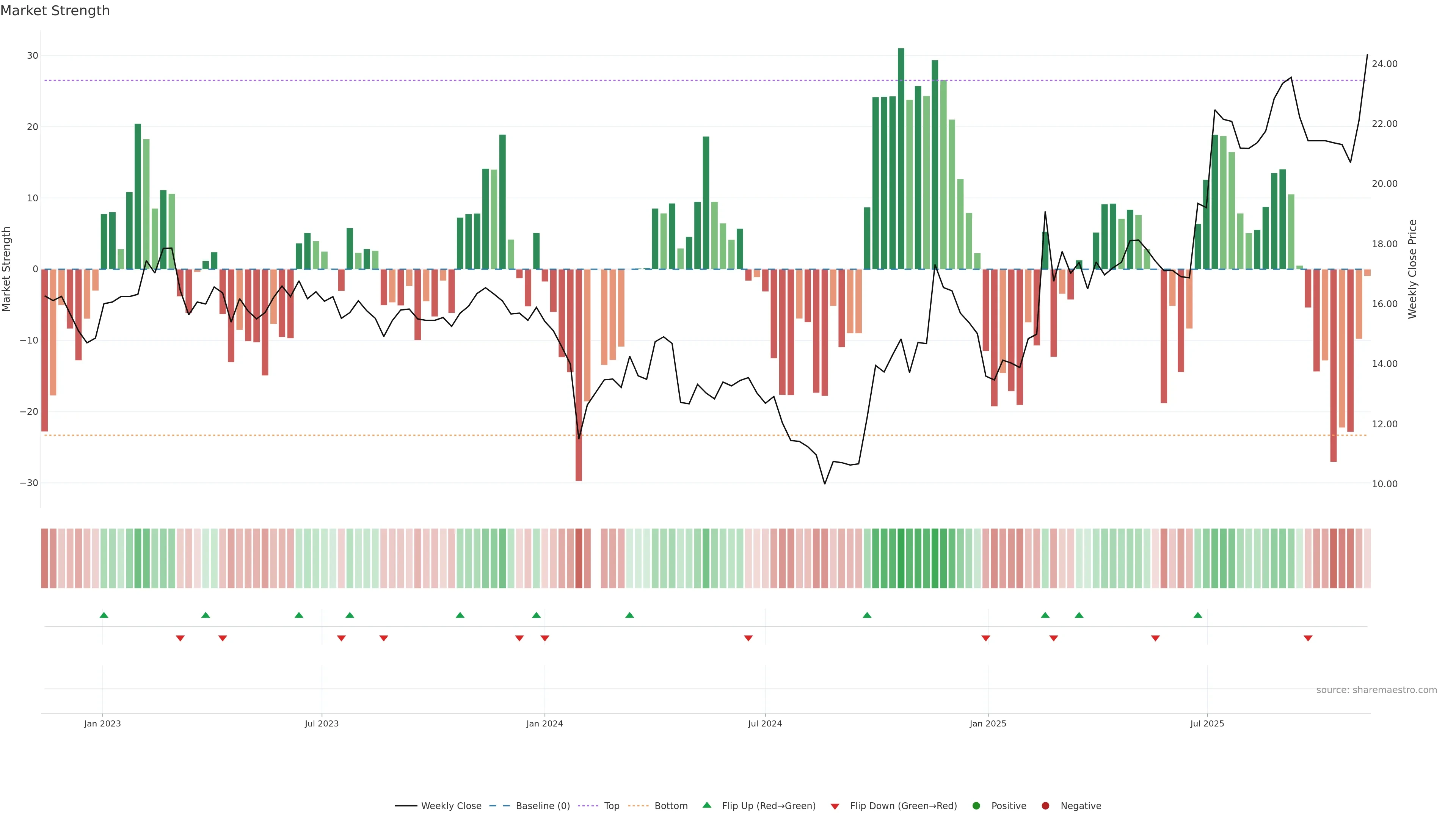Click the green Positive legend dot
1456x819 pixels.
(x=976, y=806)
